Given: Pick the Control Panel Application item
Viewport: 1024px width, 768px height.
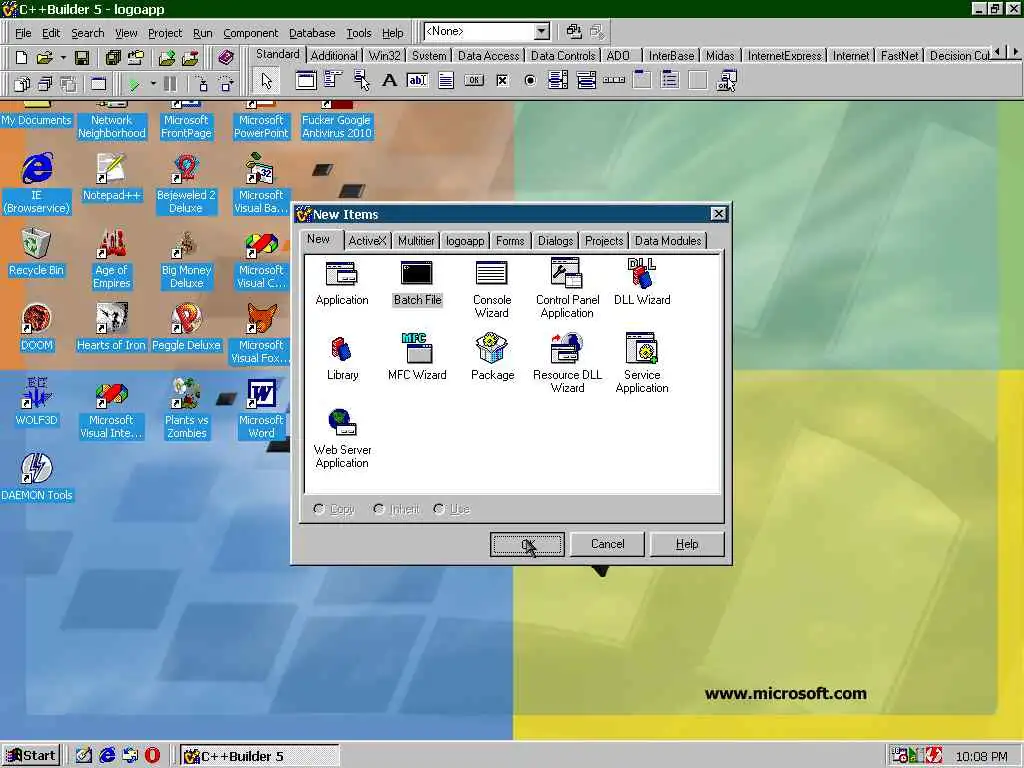Looking at the screenshot, I should click(x=567, y=289).
